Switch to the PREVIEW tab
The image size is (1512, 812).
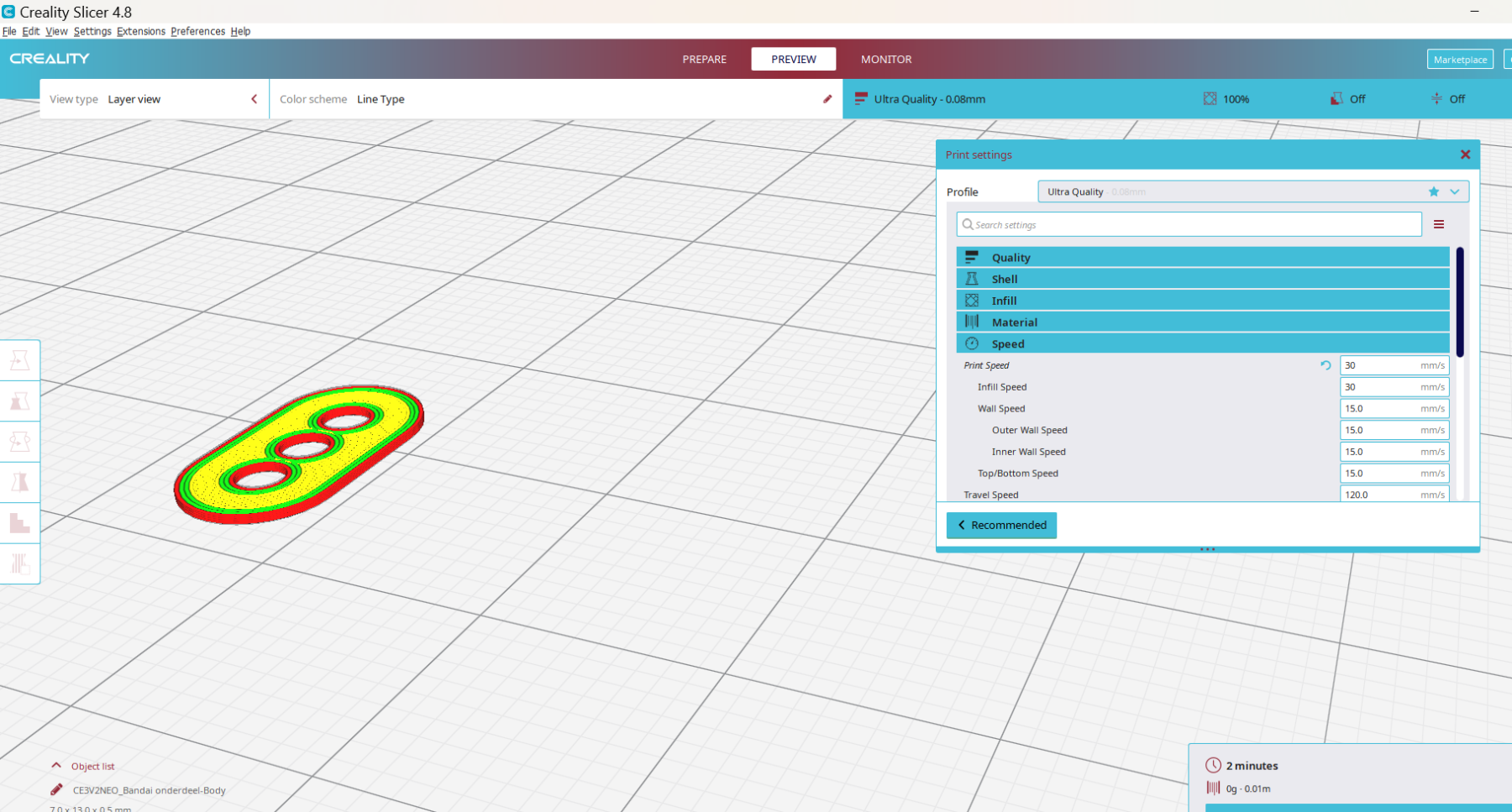tap(794, 59)
